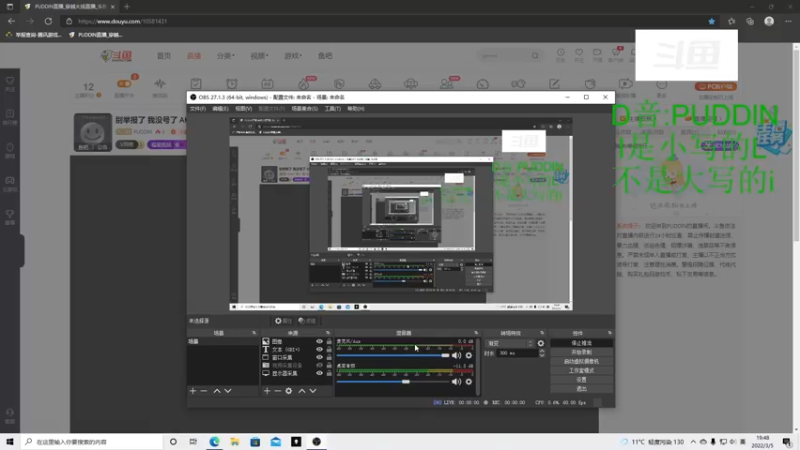The image size is (800, 450).
Task: Open File Explorer from the taskbar
Action: 235,442
